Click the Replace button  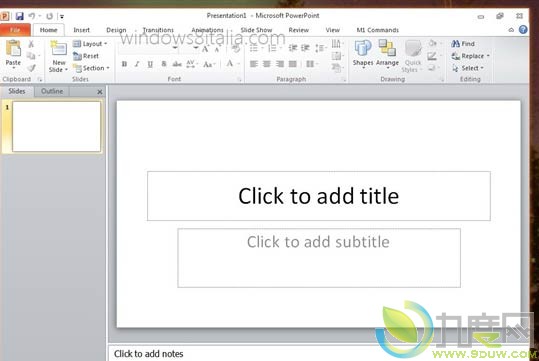pyautogui.click(x=470, y=56)
